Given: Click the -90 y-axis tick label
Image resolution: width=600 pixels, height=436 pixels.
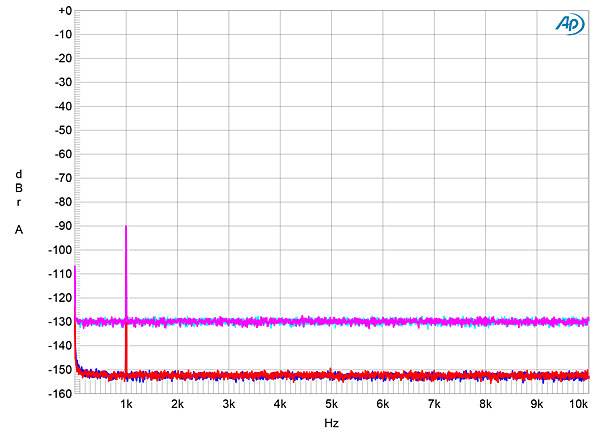Looking at the screenshot, I should 59,226.
